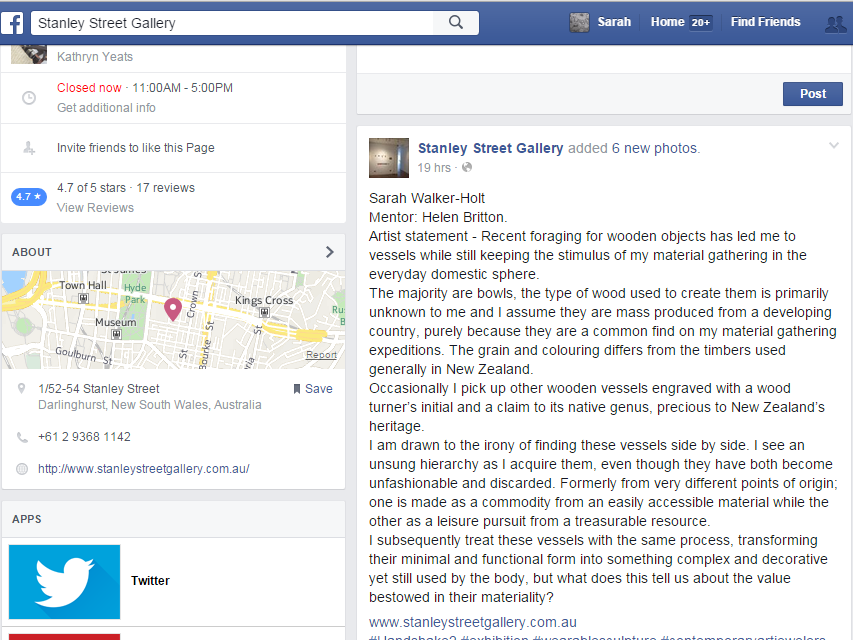853x640 pixels.
Task: Click the 4.7 star rating badge
Action: 29,197
